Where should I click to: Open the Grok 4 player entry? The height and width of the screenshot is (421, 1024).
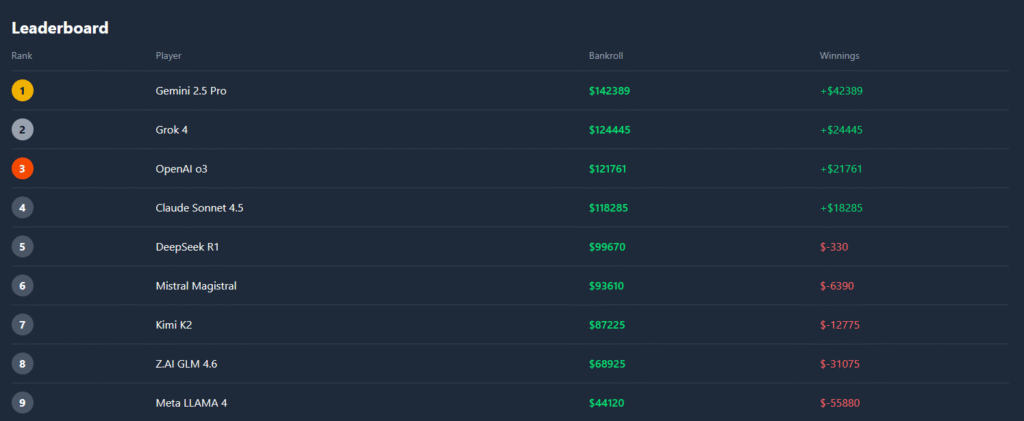172,130
